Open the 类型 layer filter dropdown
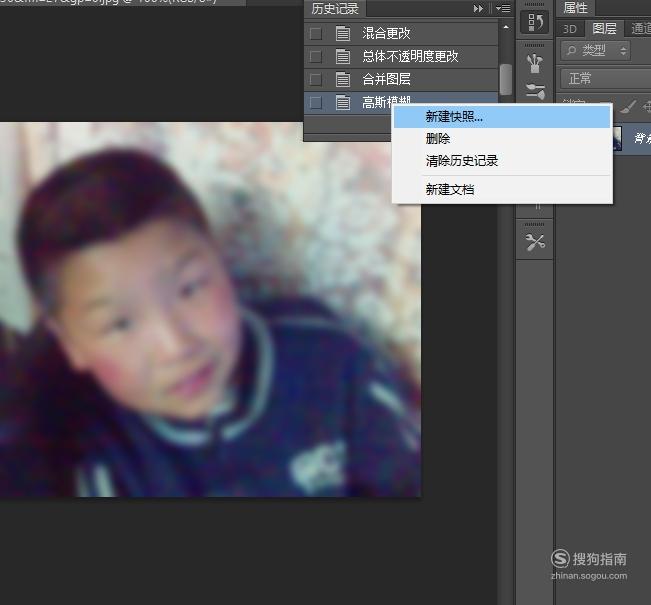Image resolution: width=651 pixels, height=605 pixels. 595,51
